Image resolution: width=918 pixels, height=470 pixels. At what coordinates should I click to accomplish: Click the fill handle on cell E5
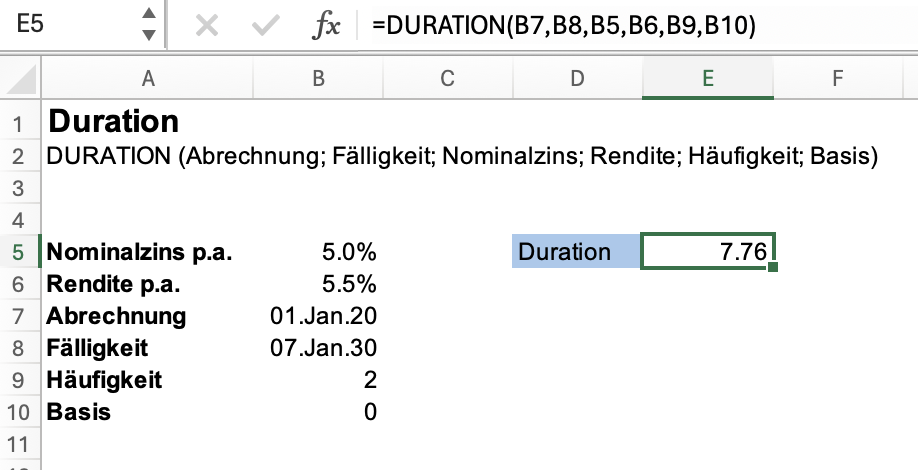(x=773, y=267)
